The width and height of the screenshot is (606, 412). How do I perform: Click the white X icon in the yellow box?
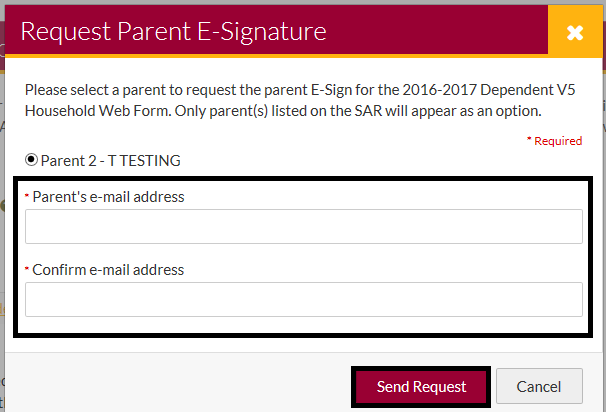pyautogui.click(x=575, y=32)
